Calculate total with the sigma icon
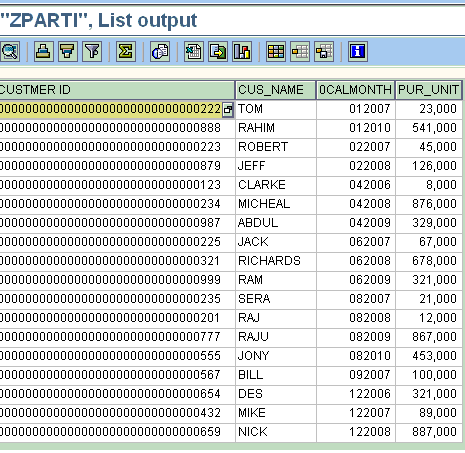The height and width of the screenshot is (453, 465). coord(126,52)
